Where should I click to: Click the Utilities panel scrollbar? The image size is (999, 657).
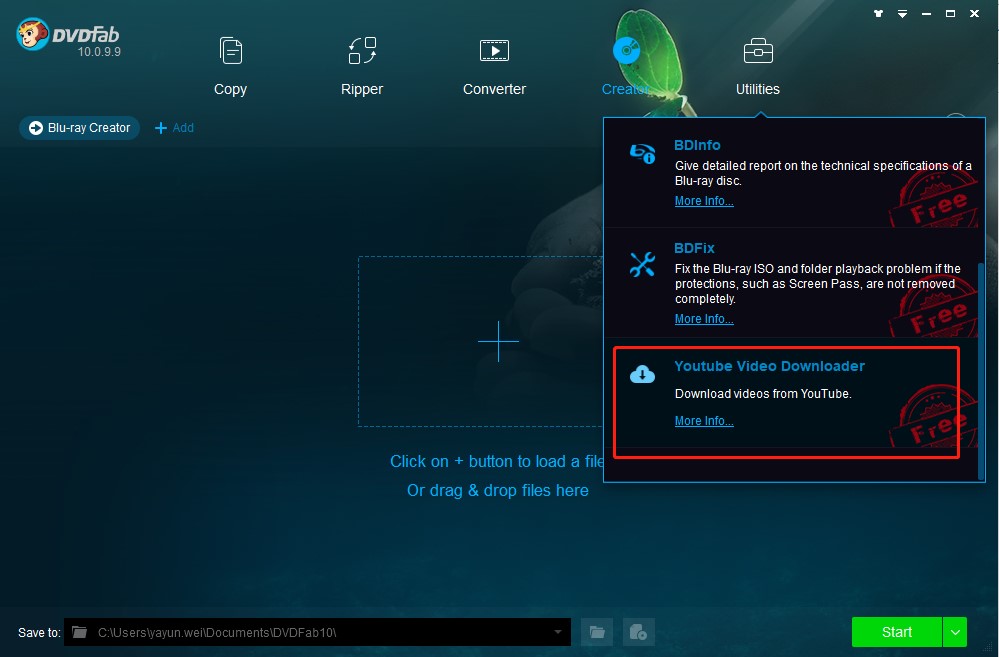tap(981, 371)
